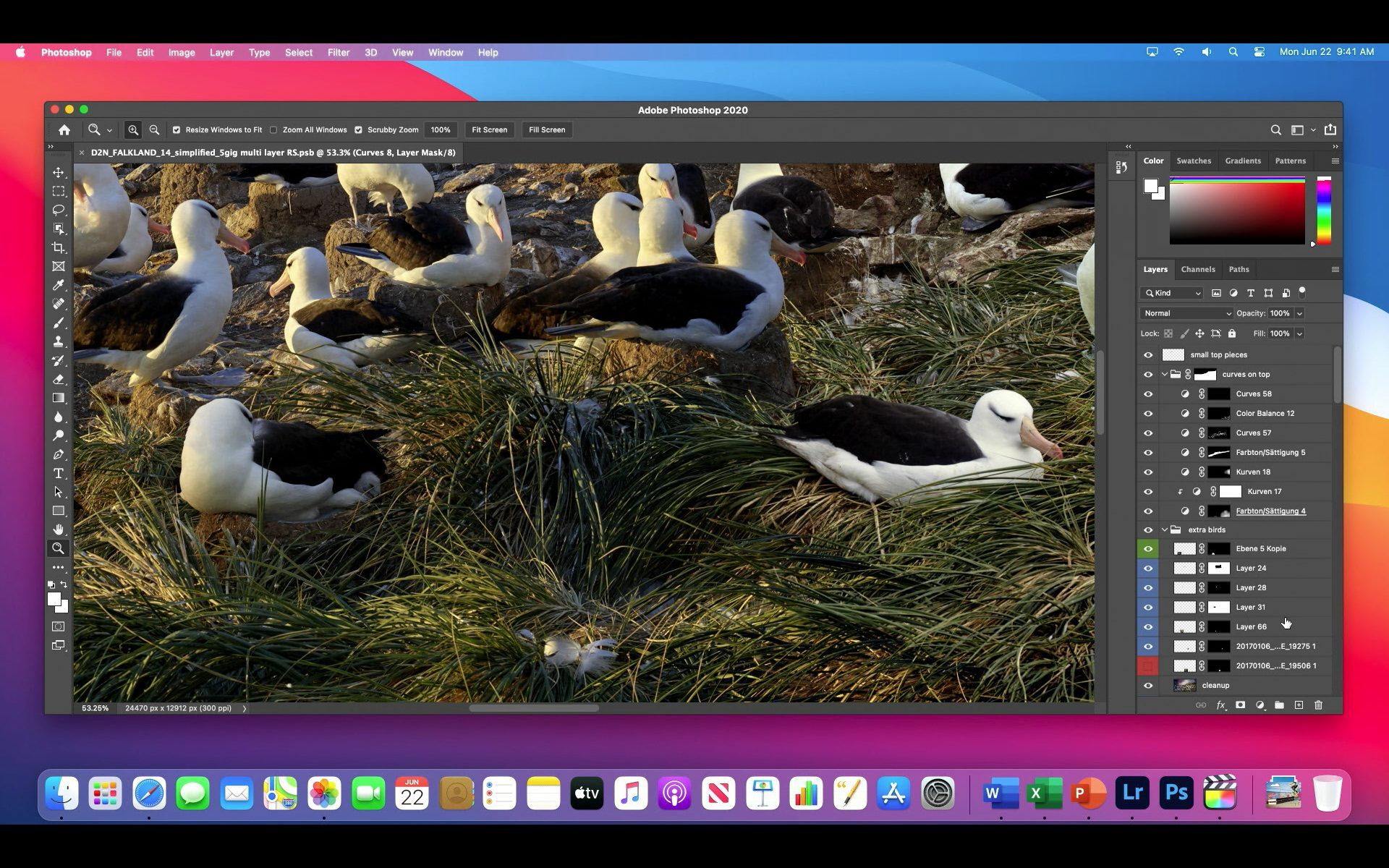Open the Window menu
The image size is (1389, 868).
pyautogui.click(x=445, y=52)
